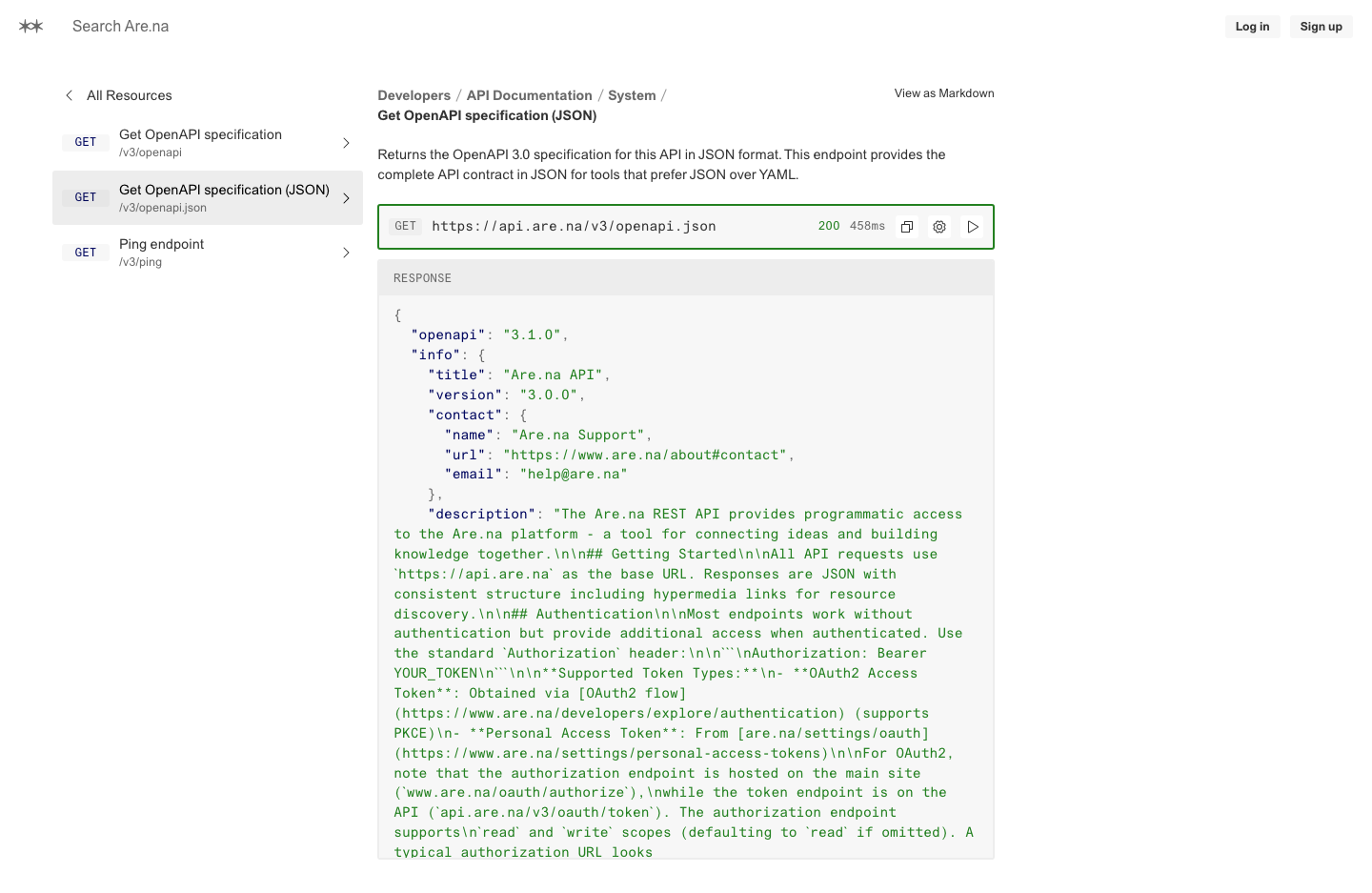Click the "3.1.0" openapi version value
The width and height of the screenshot is (1372, 893).
(532, 335)
